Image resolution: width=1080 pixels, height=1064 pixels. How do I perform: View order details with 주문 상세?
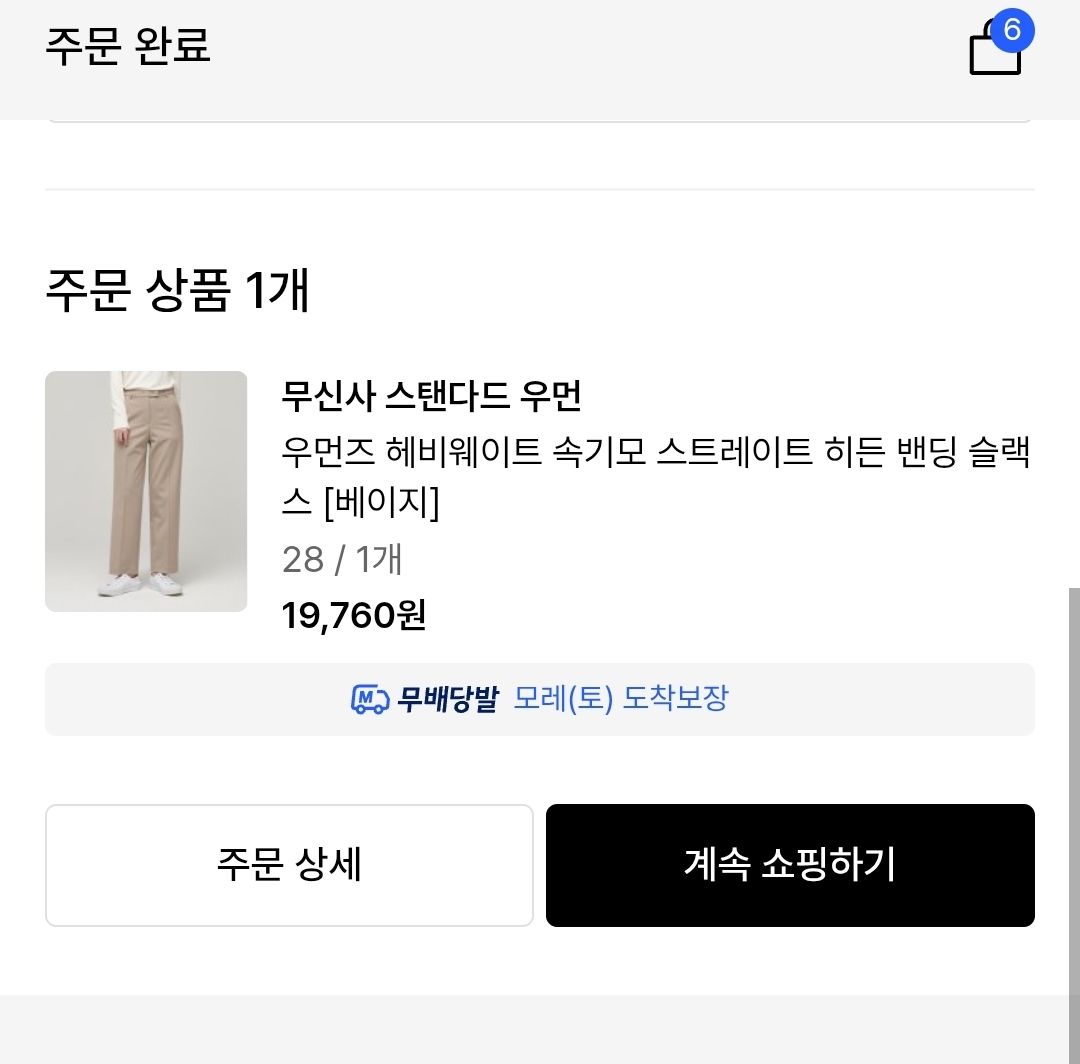click(289, 865)
